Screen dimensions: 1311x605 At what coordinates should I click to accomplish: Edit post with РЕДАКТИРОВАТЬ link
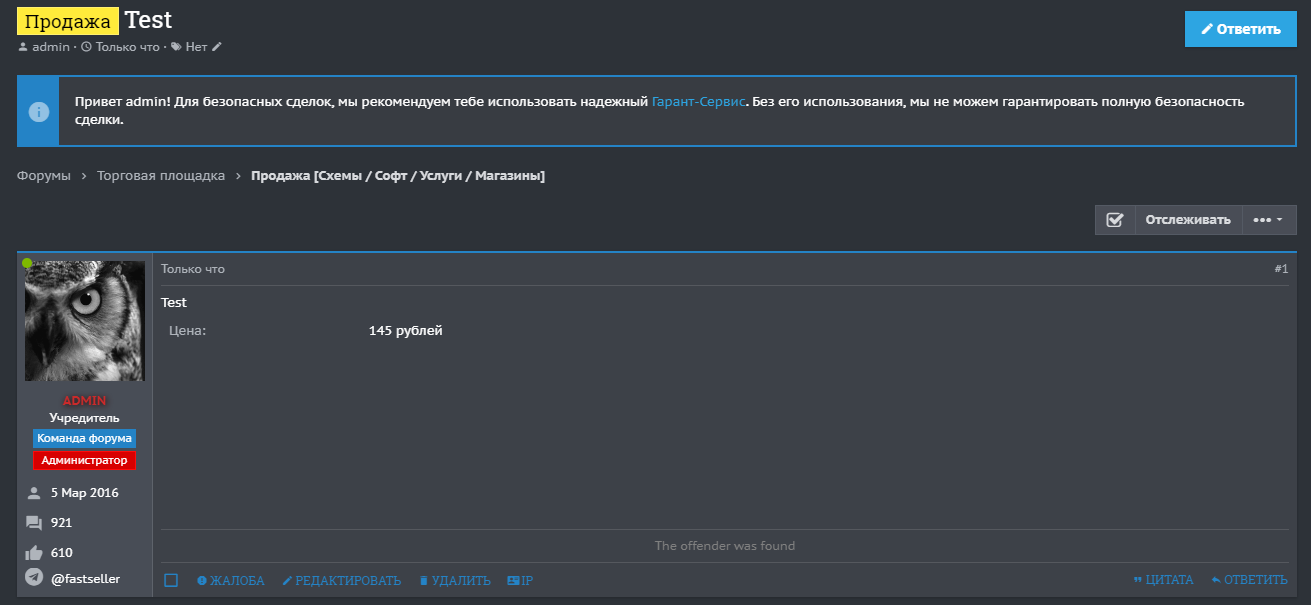pyautogui.click(x=341, y=581)
